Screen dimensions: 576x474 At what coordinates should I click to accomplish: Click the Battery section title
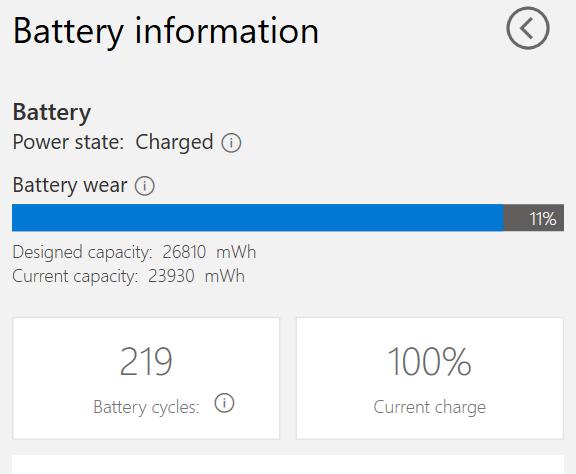tap(52, 113)
